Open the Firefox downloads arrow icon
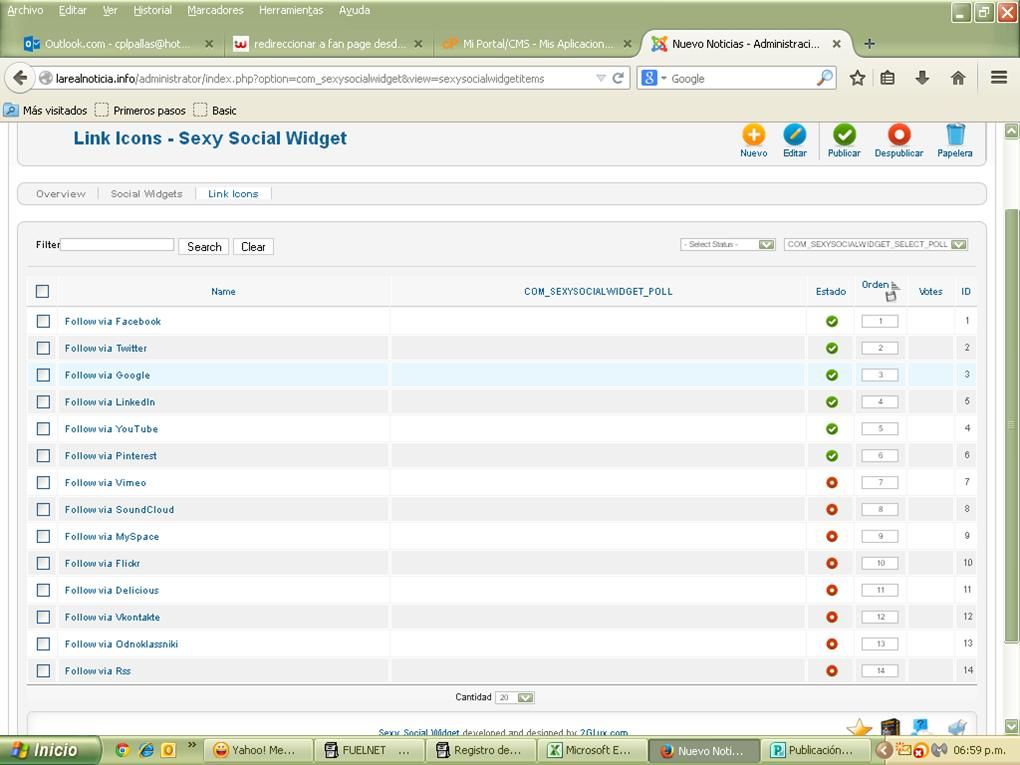 [922, 78]
